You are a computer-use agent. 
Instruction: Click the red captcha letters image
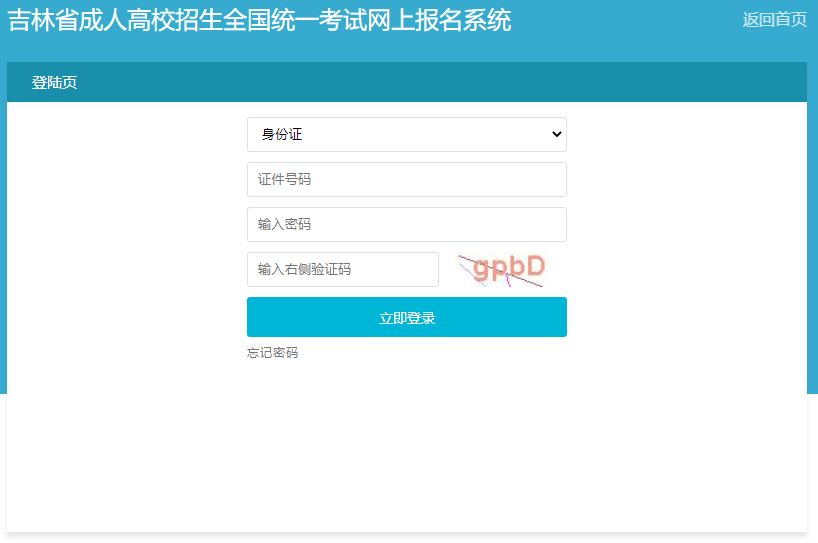click(509, 267)
